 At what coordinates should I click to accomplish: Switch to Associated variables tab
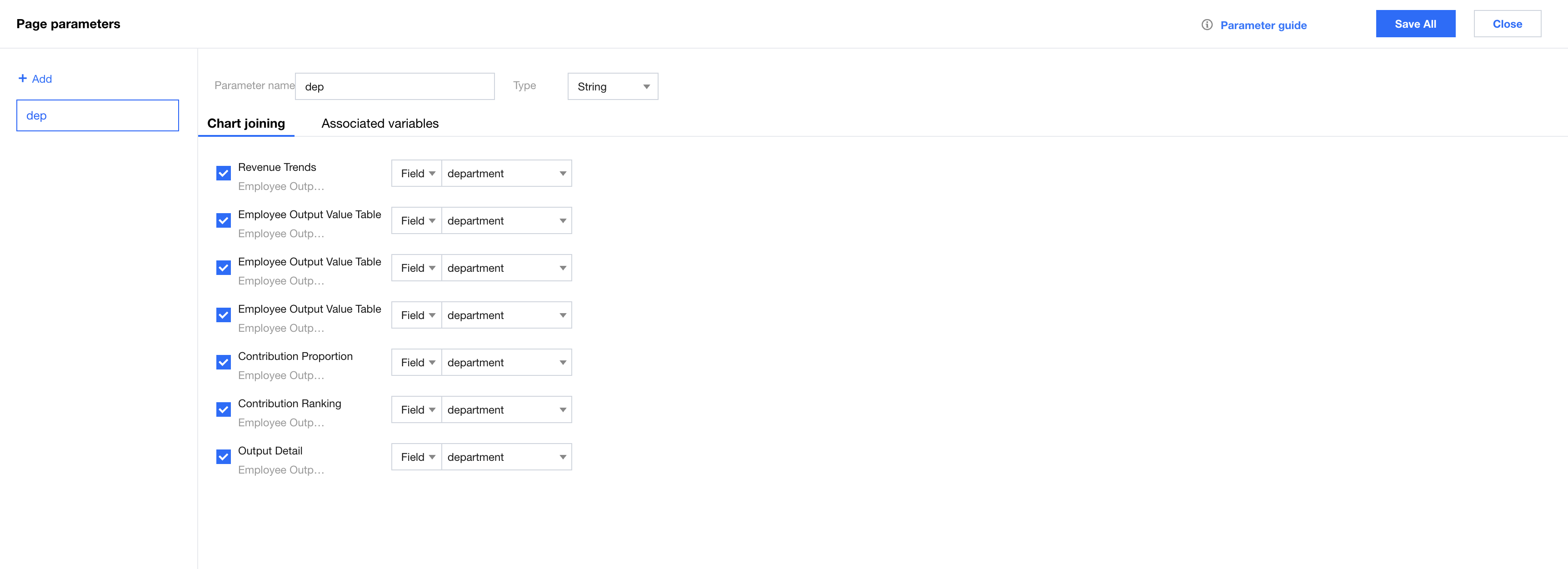(x=380, y=124)
